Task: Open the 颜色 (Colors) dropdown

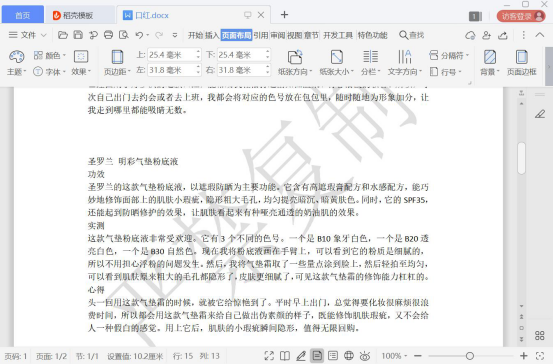Action: click(x=50, y=55)
